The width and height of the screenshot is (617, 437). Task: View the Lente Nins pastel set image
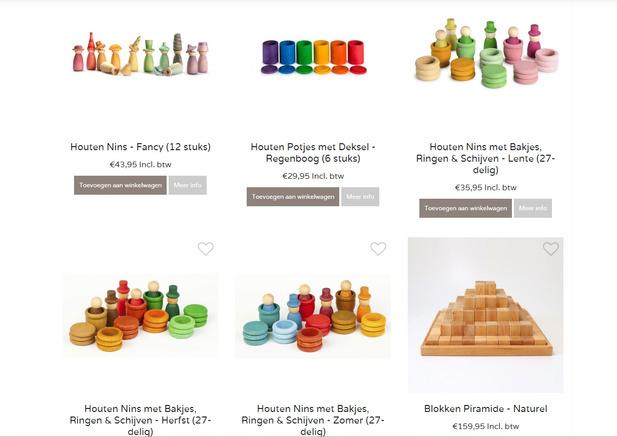[486, 52]
